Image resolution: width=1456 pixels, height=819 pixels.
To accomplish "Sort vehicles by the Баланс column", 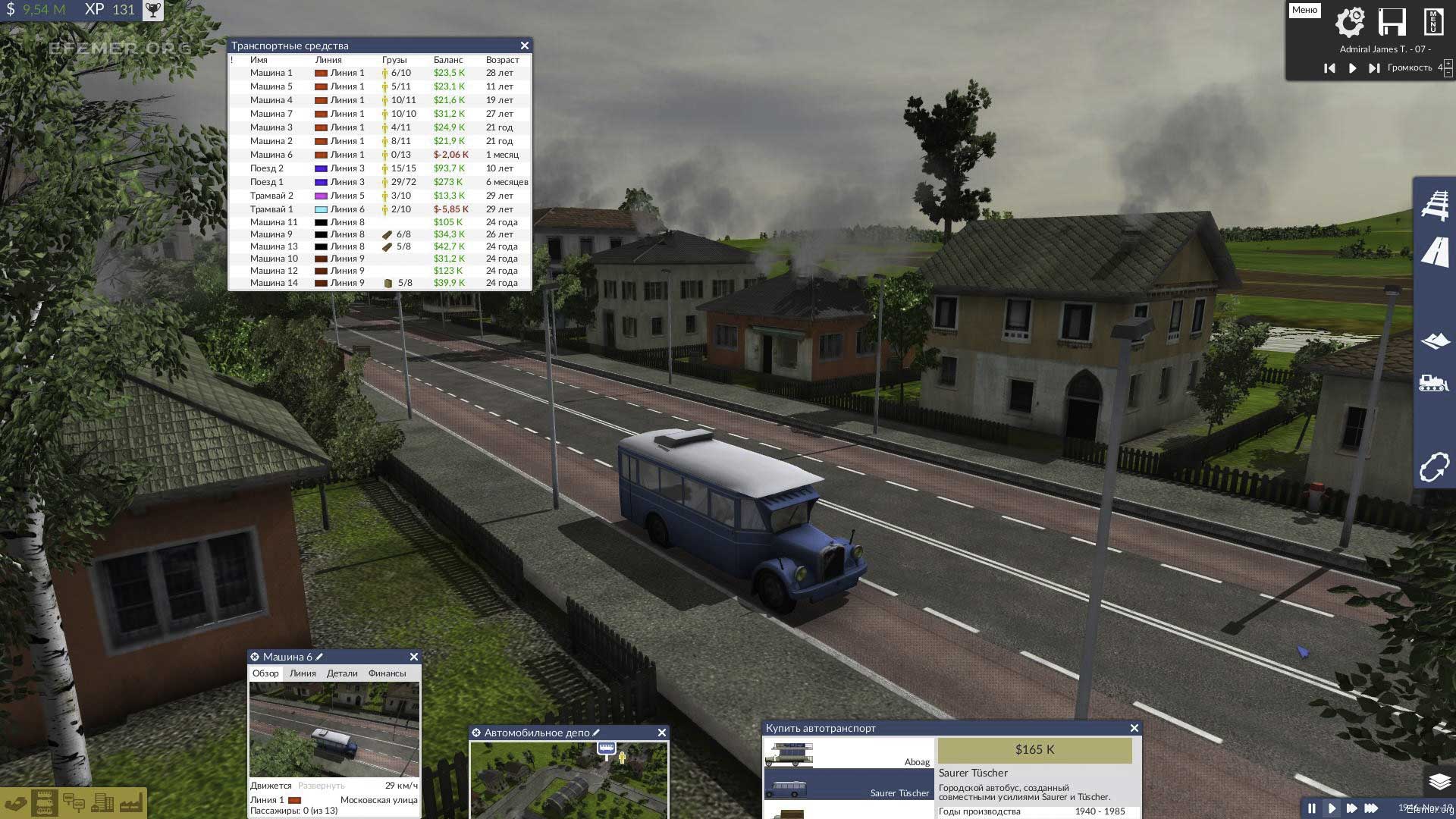I will (x=448, y=60).
